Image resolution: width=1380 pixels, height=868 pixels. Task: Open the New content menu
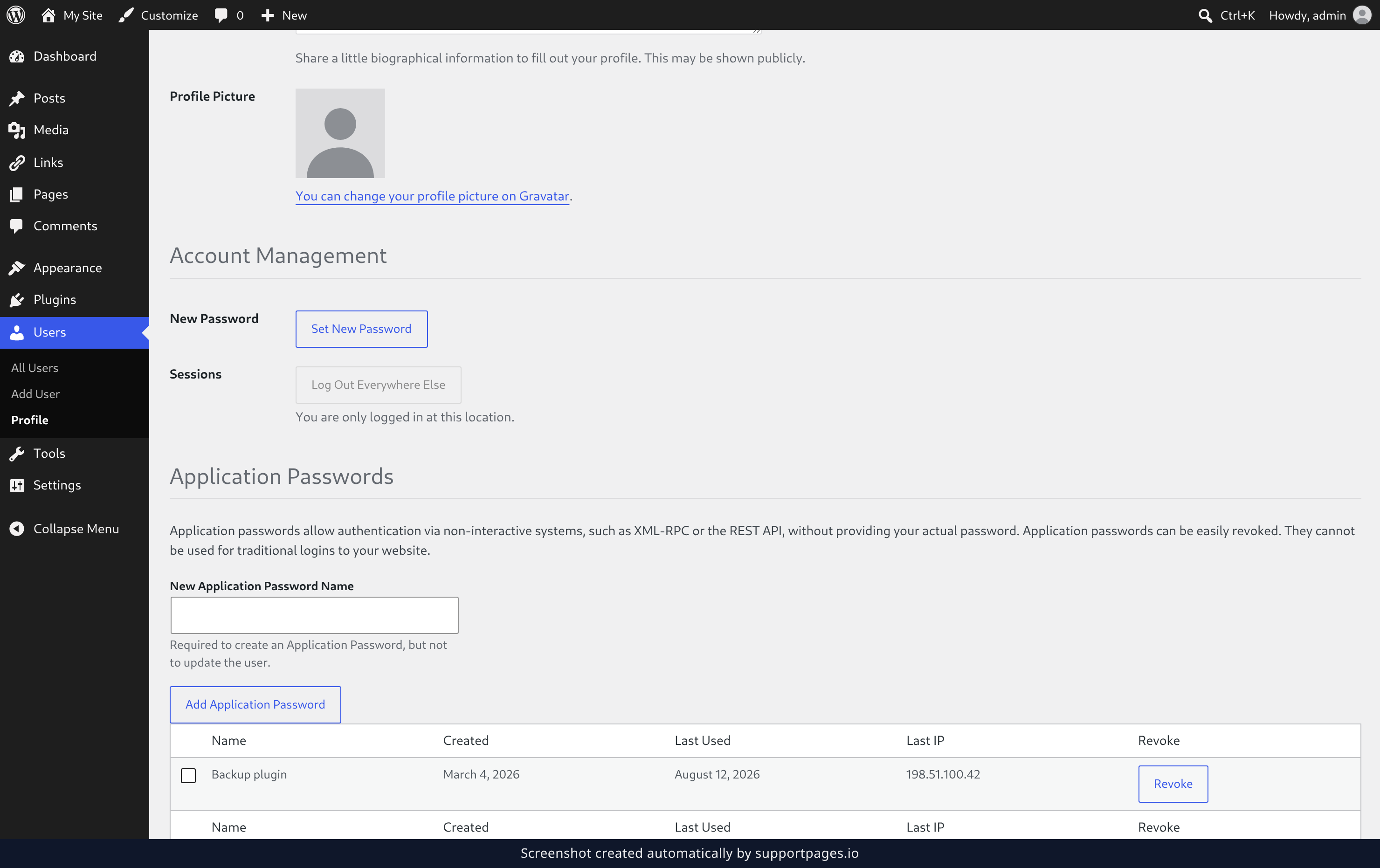283,15
